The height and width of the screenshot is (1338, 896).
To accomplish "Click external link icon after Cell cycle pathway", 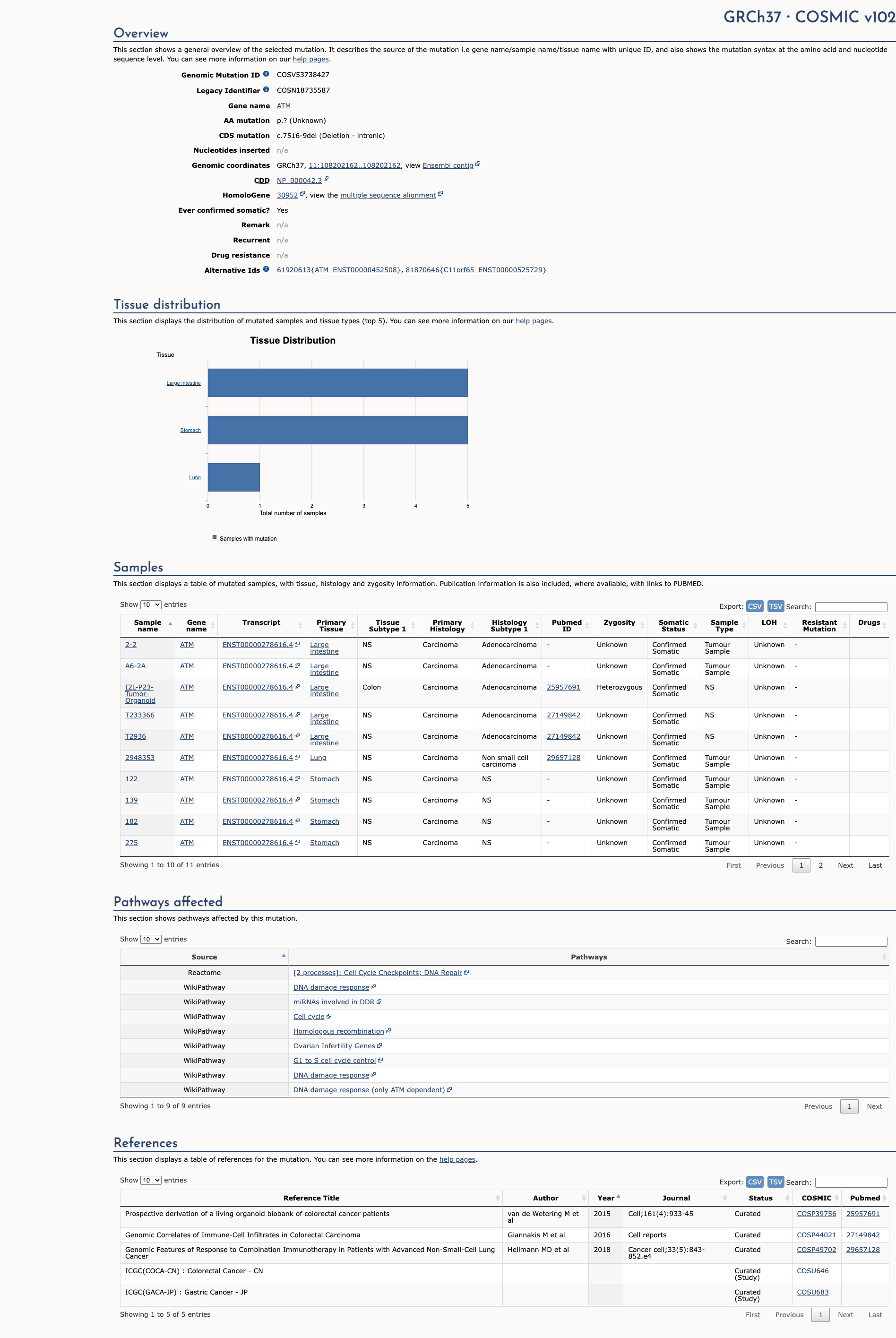I will coord(328,1016).
